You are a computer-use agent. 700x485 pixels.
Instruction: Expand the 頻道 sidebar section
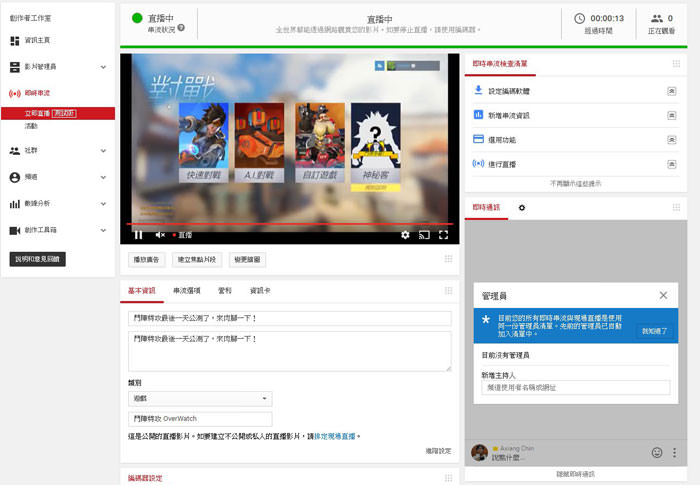click(x=103, y=177)
